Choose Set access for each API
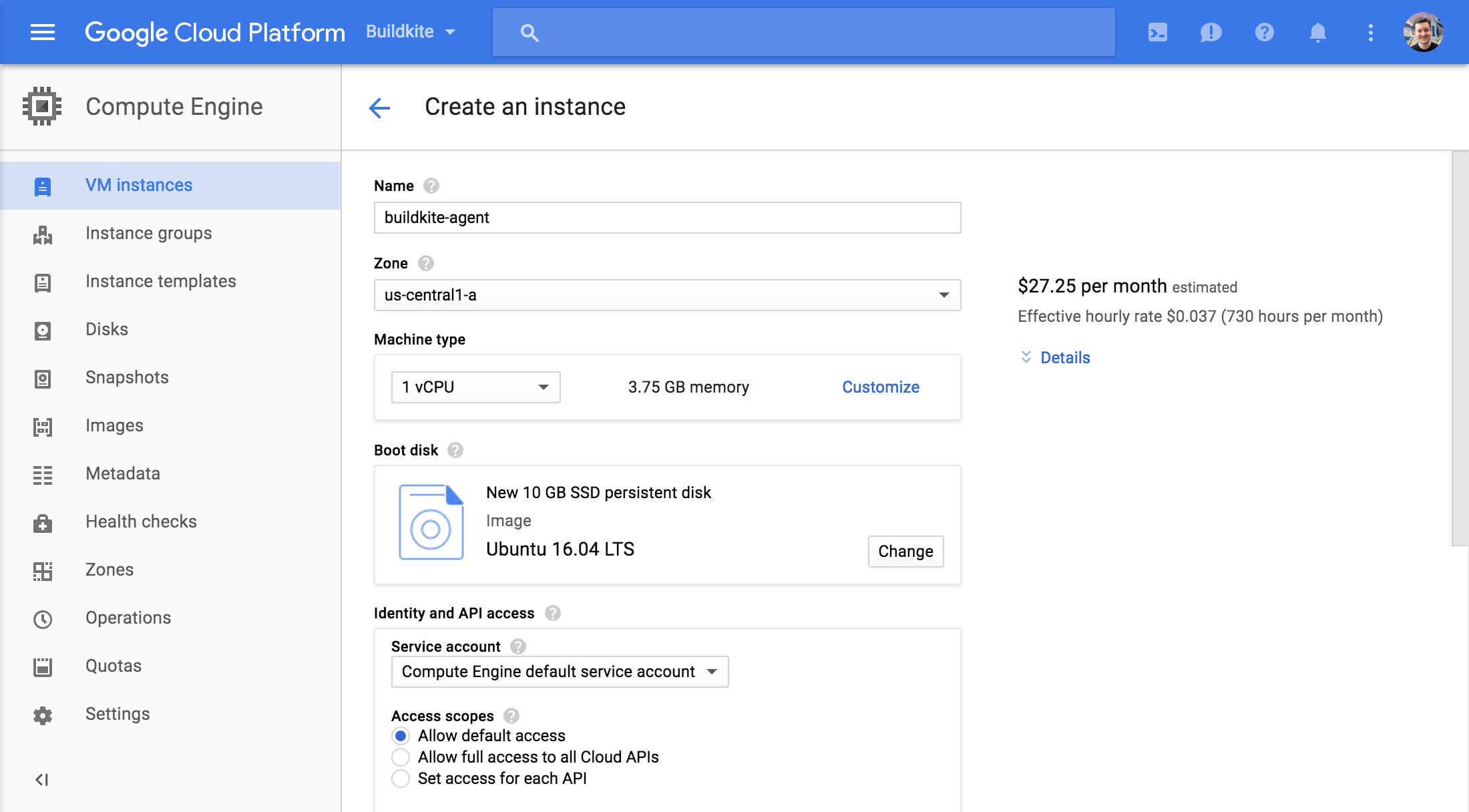1469x812 pixels. (401, 778)
